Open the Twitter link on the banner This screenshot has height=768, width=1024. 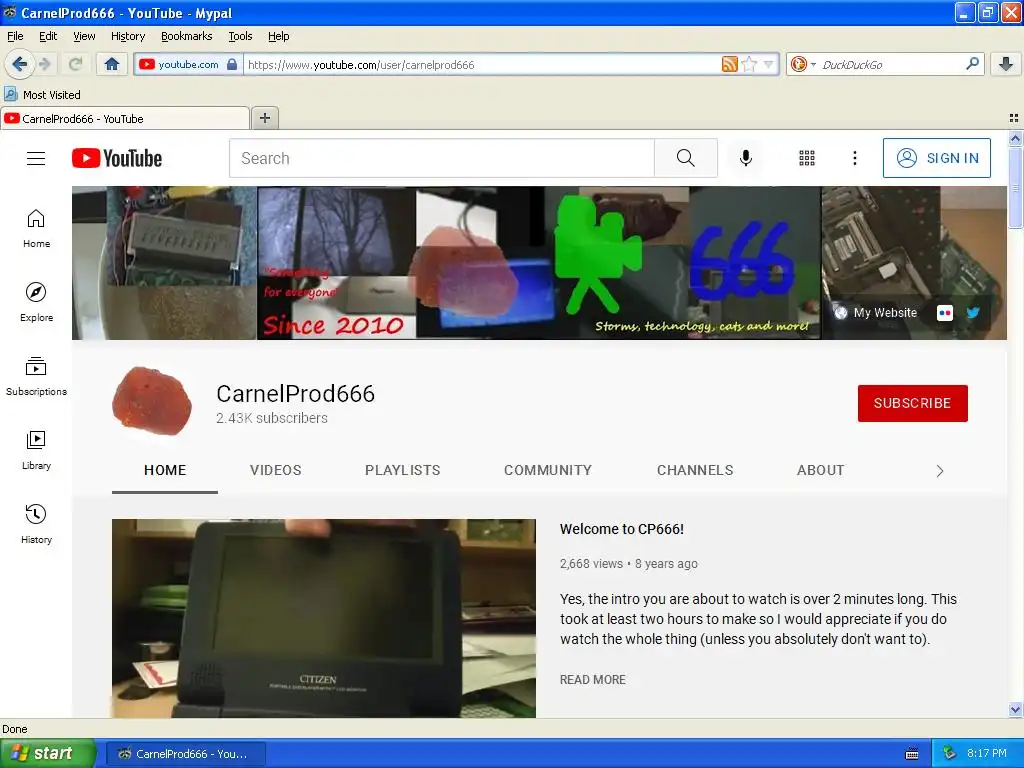(973, 313)
